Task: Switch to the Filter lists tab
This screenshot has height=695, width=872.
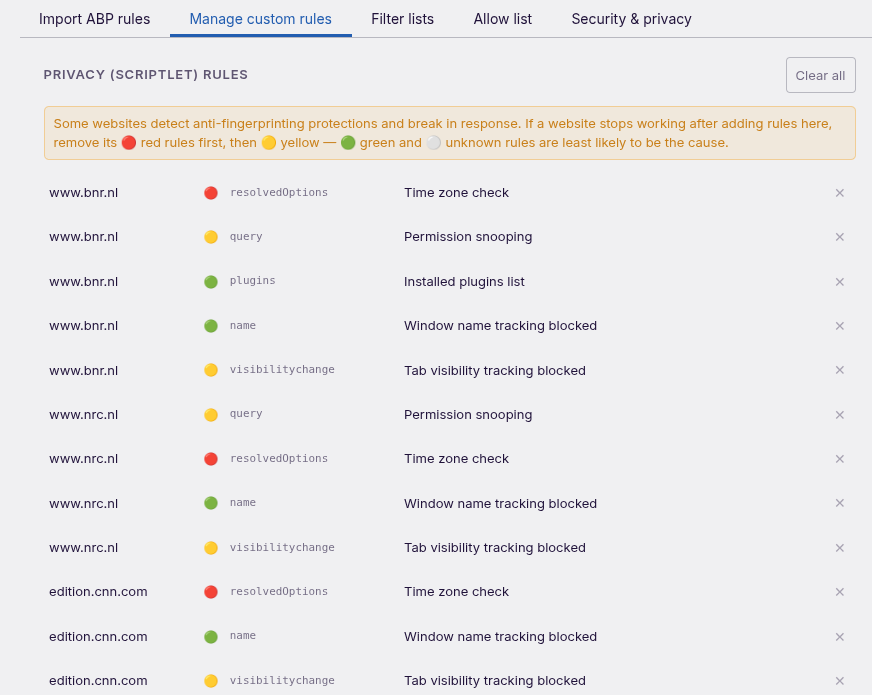Action: (403, 19)
